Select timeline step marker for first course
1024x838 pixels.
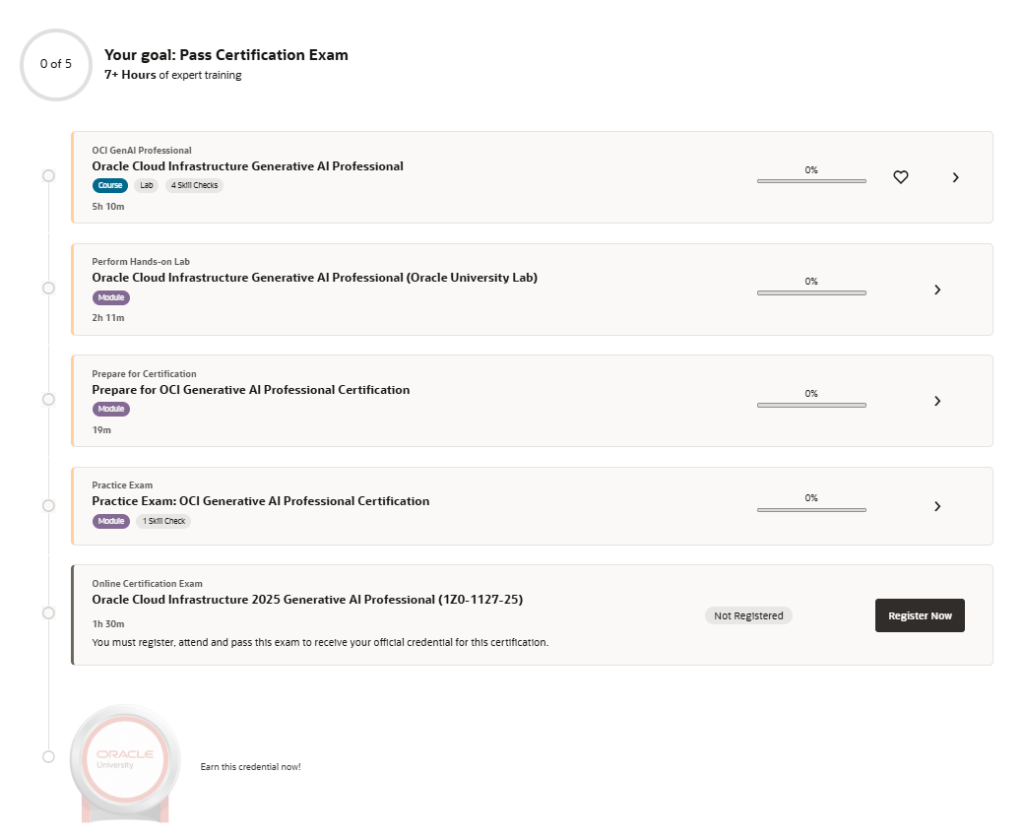tap(48, 176)
